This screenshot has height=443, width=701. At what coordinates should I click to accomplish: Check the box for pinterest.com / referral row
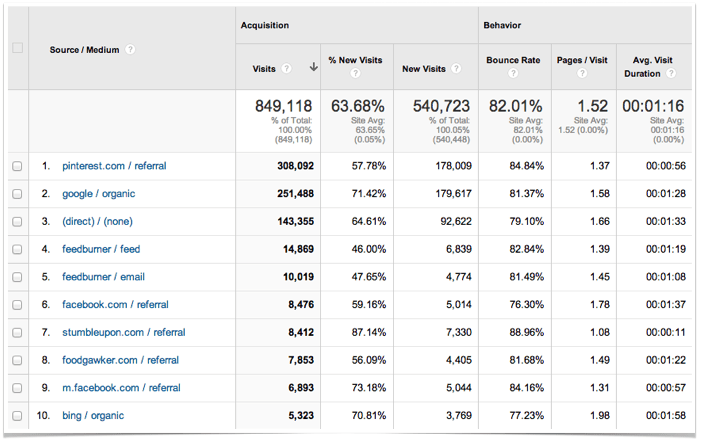click(17, 166)
